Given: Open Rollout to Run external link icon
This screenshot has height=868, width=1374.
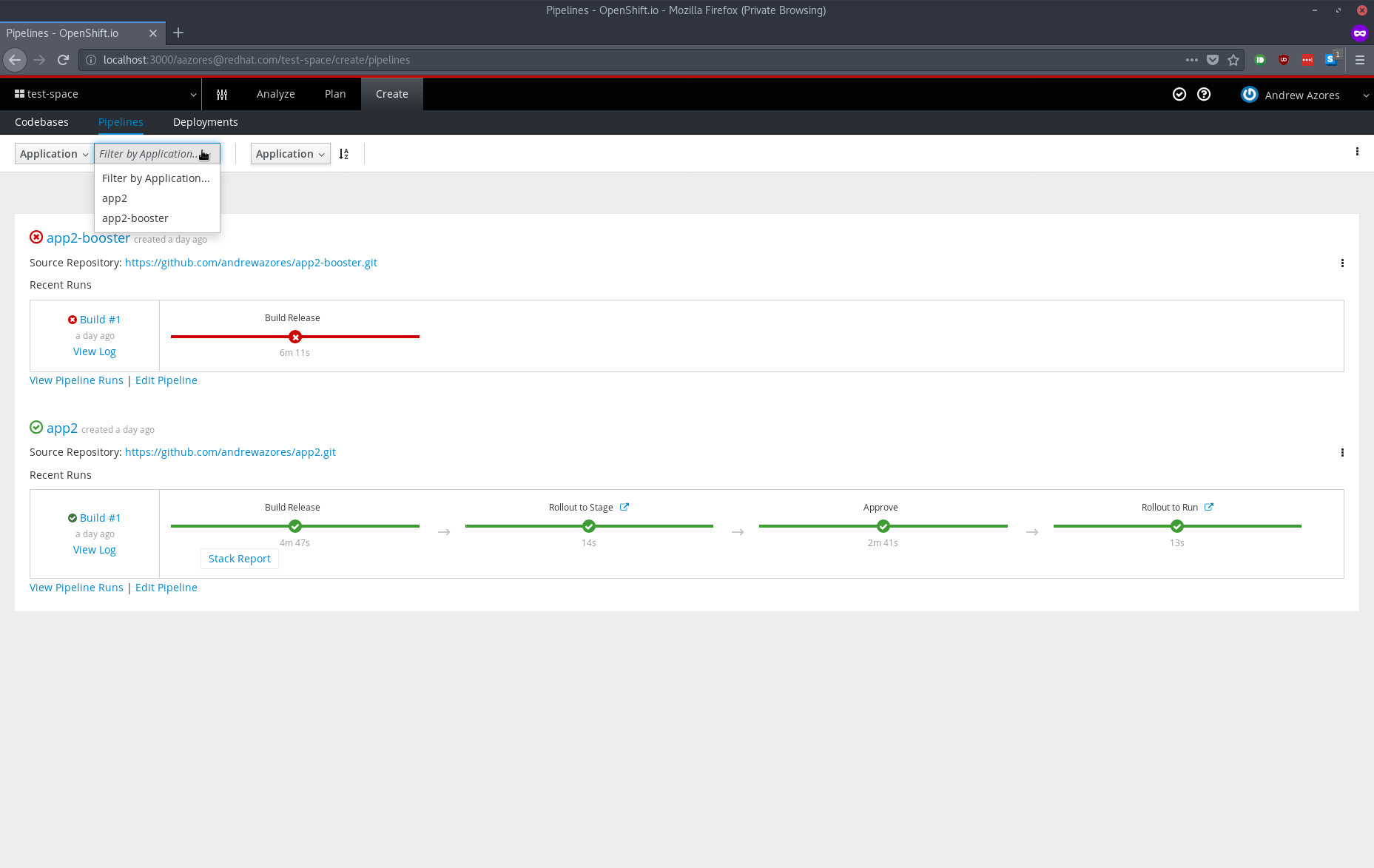Looking at the screenshot, I should pyautogui.click(x=1210, y=506).
